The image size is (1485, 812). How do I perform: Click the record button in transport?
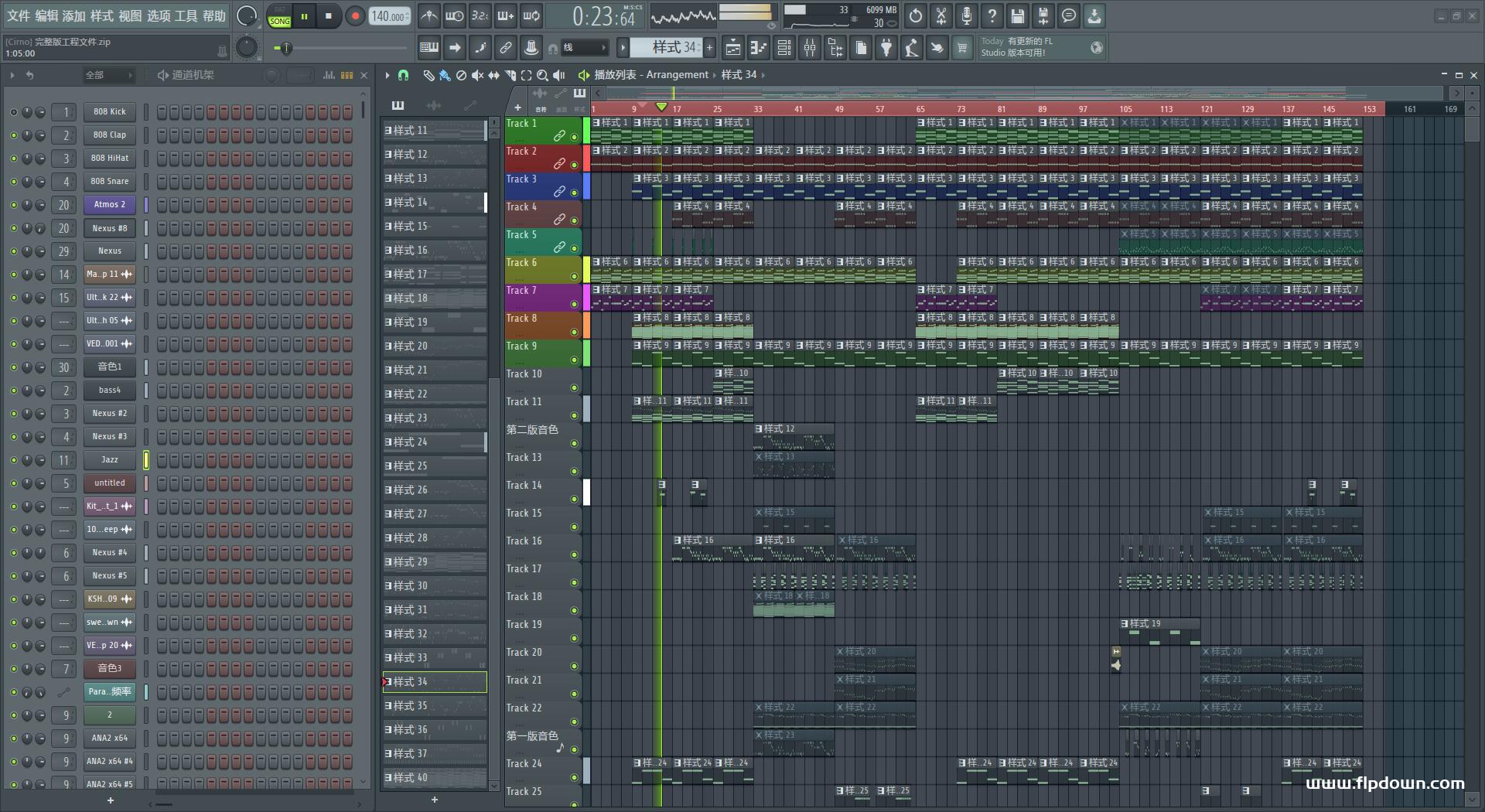(355, 16)
